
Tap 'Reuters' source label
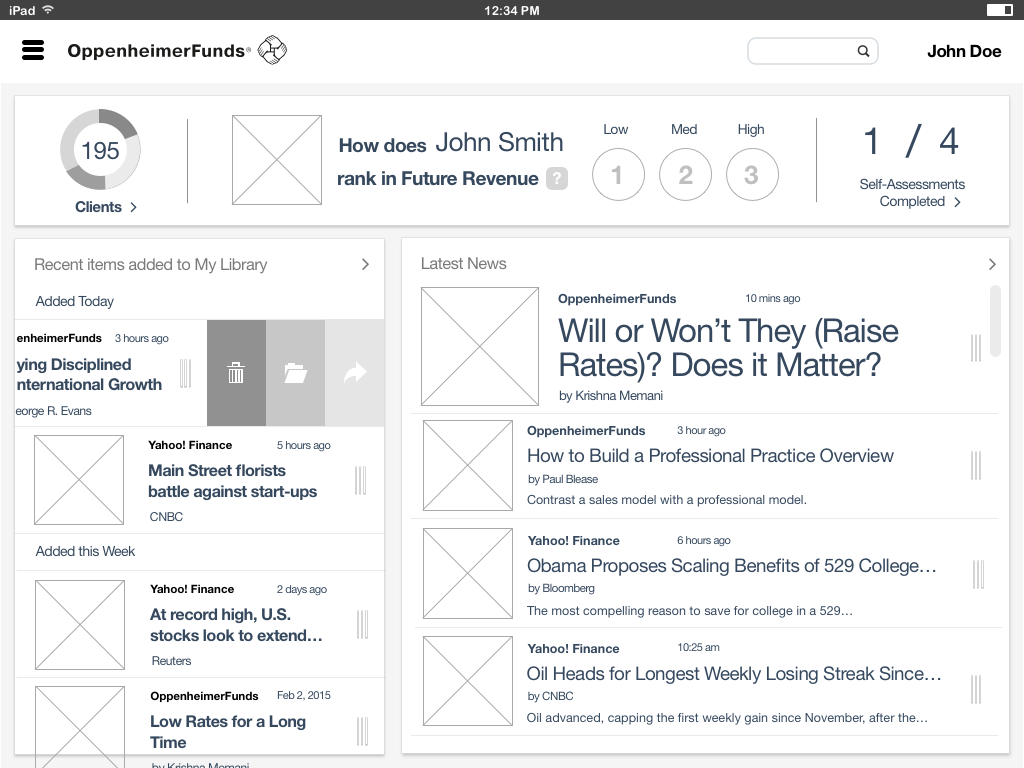(171, 661)
